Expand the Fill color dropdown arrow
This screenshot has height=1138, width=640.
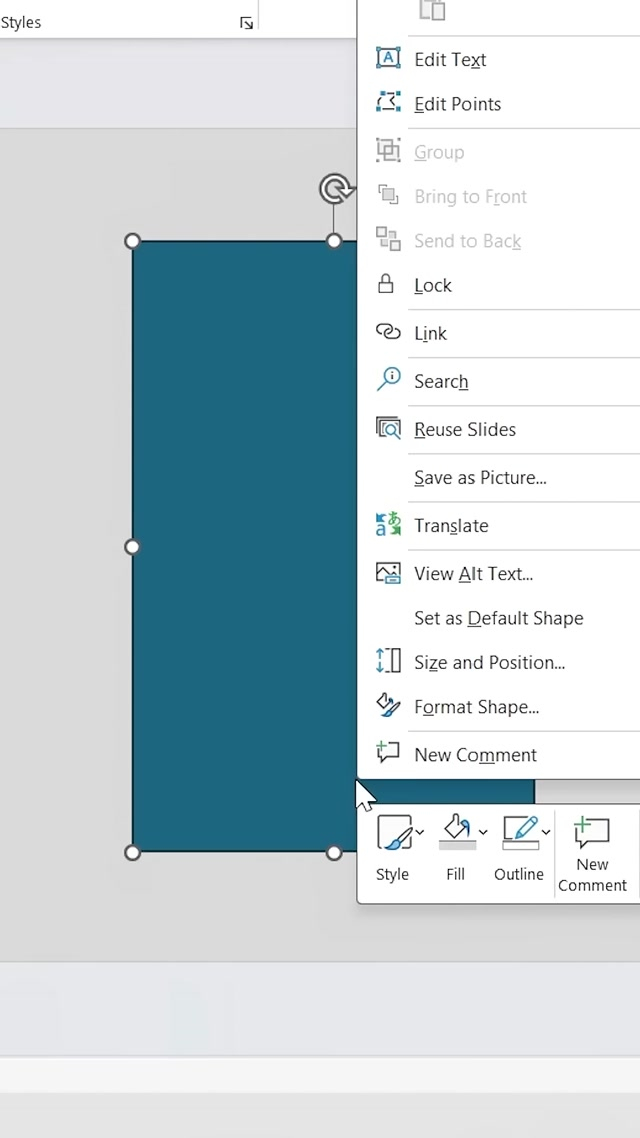pyautogui.click(x=483, y=832)
